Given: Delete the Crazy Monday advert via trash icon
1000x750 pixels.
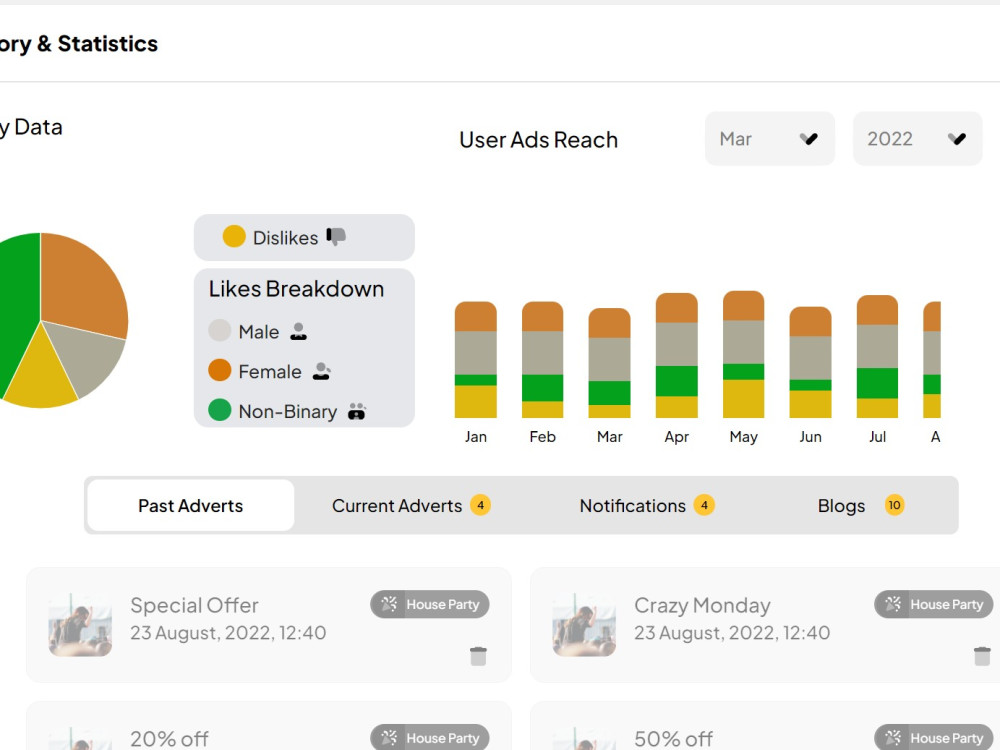Looking at the screenshot, I should pyautogui.click(x=982, y=656).
